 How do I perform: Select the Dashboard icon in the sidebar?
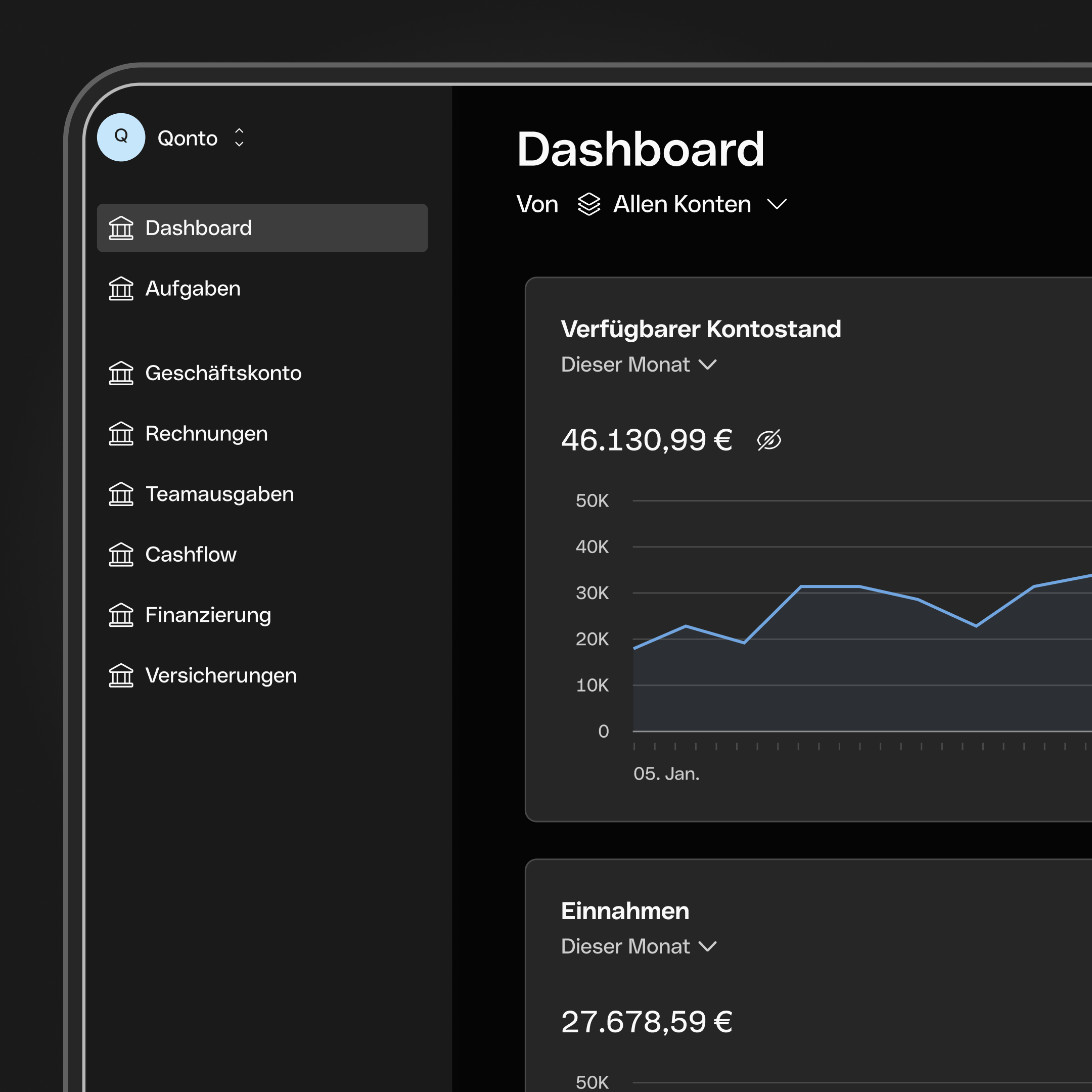click(120, 229)
